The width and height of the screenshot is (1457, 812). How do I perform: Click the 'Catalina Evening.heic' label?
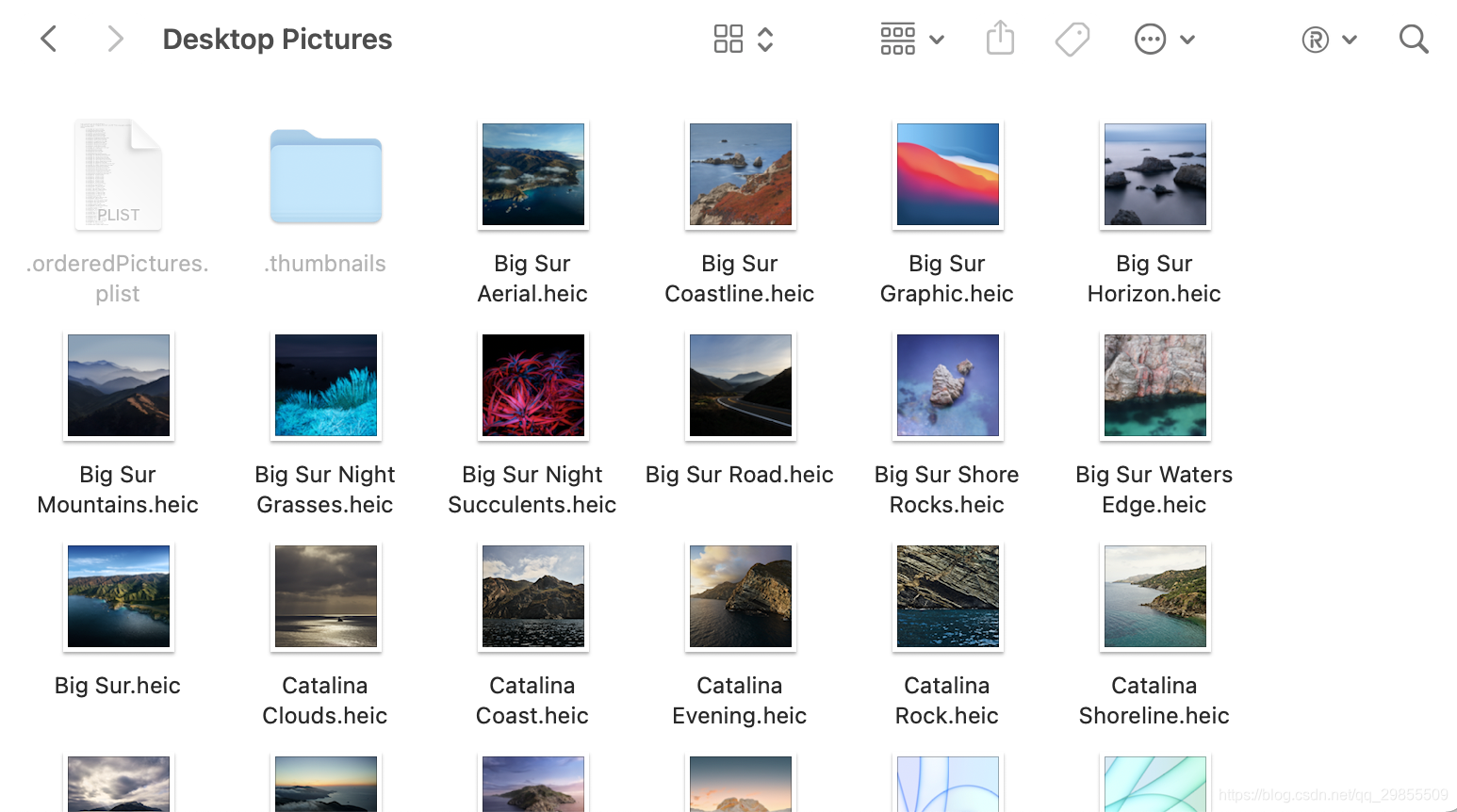[740, 701]
